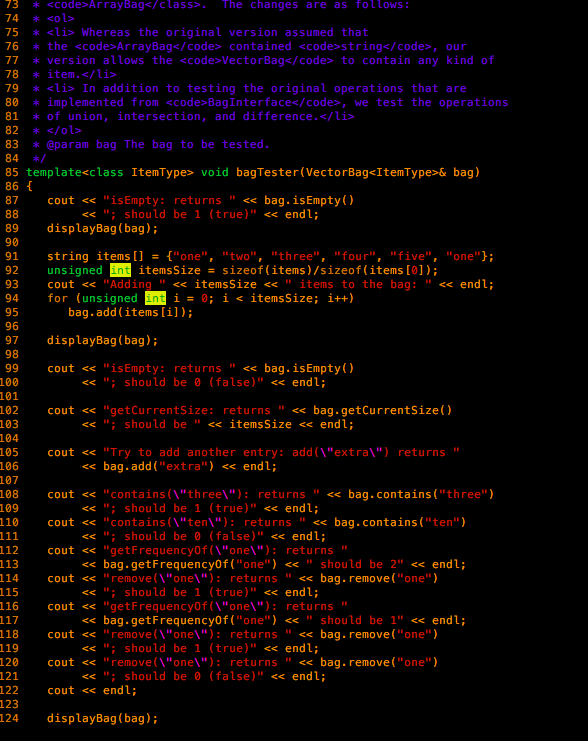Click '<code>string</code>' on line 76
Screen dimensions: 588x741
365,46
